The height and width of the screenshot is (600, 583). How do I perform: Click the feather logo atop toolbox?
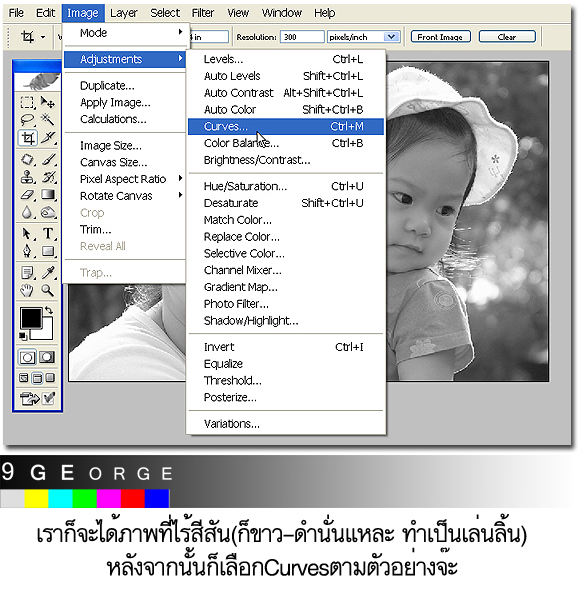click(x=37, y=81)
